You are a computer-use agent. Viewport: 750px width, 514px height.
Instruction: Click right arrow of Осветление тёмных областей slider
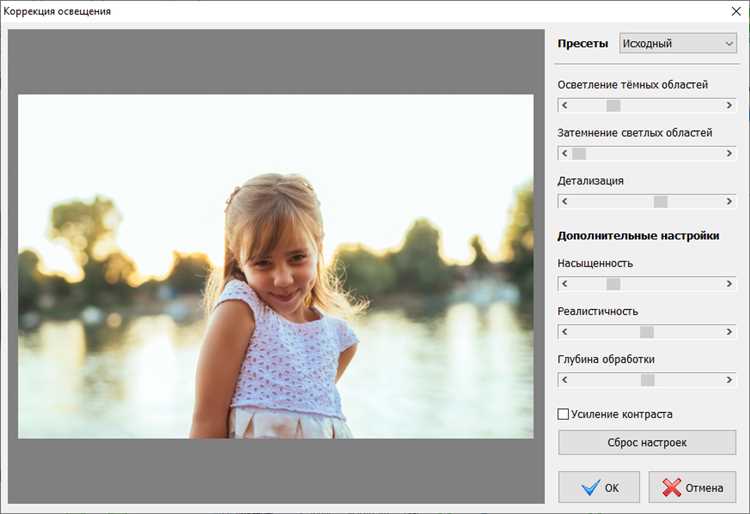(729, 105)
